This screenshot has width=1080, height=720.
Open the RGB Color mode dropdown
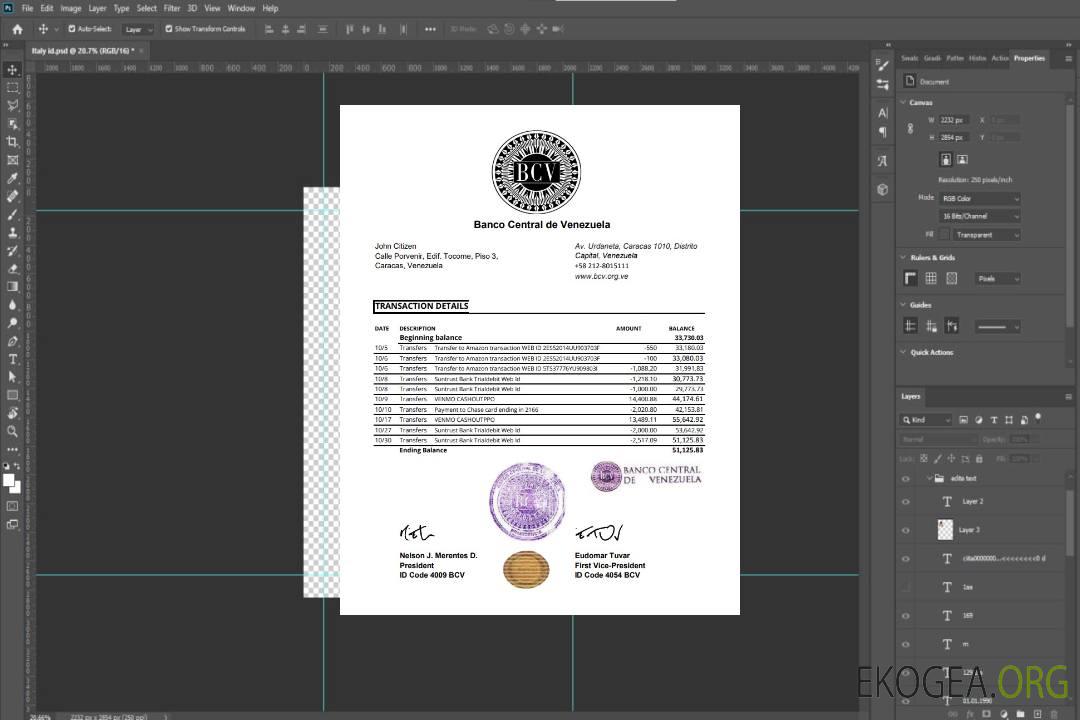point(979,198)
